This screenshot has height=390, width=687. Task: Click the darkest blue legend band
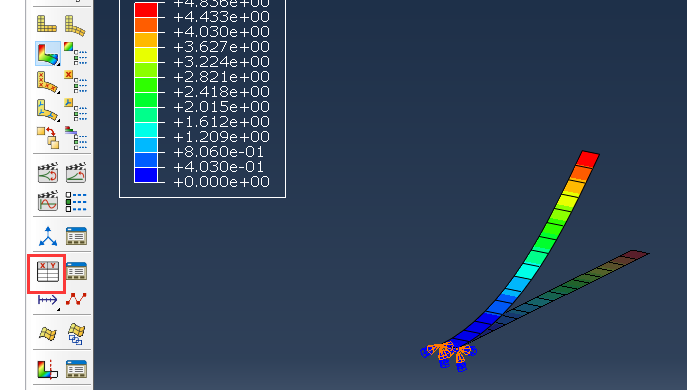tap(146, 175)
